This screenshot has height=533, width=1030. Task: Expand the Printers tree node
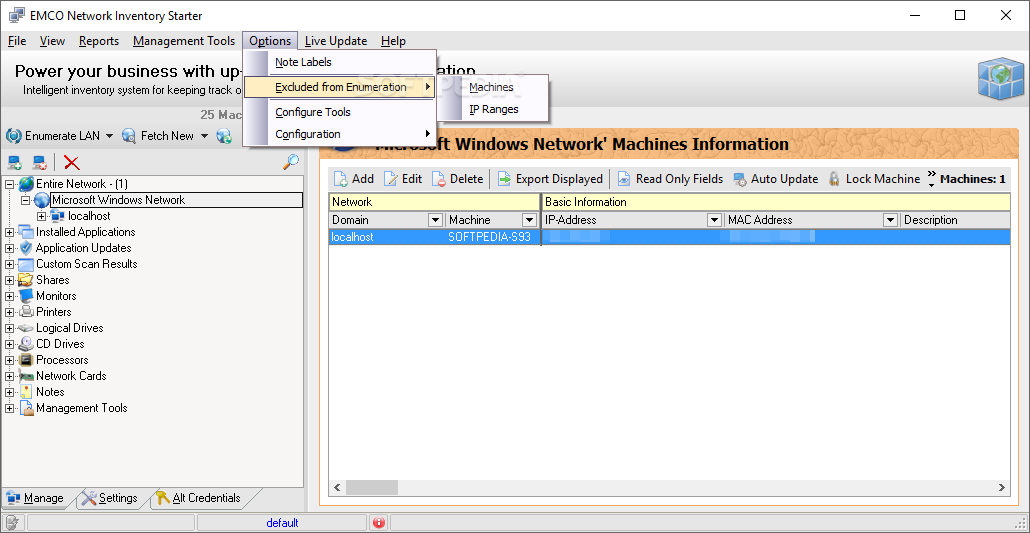pyautogui.click(x=10, y=312)
